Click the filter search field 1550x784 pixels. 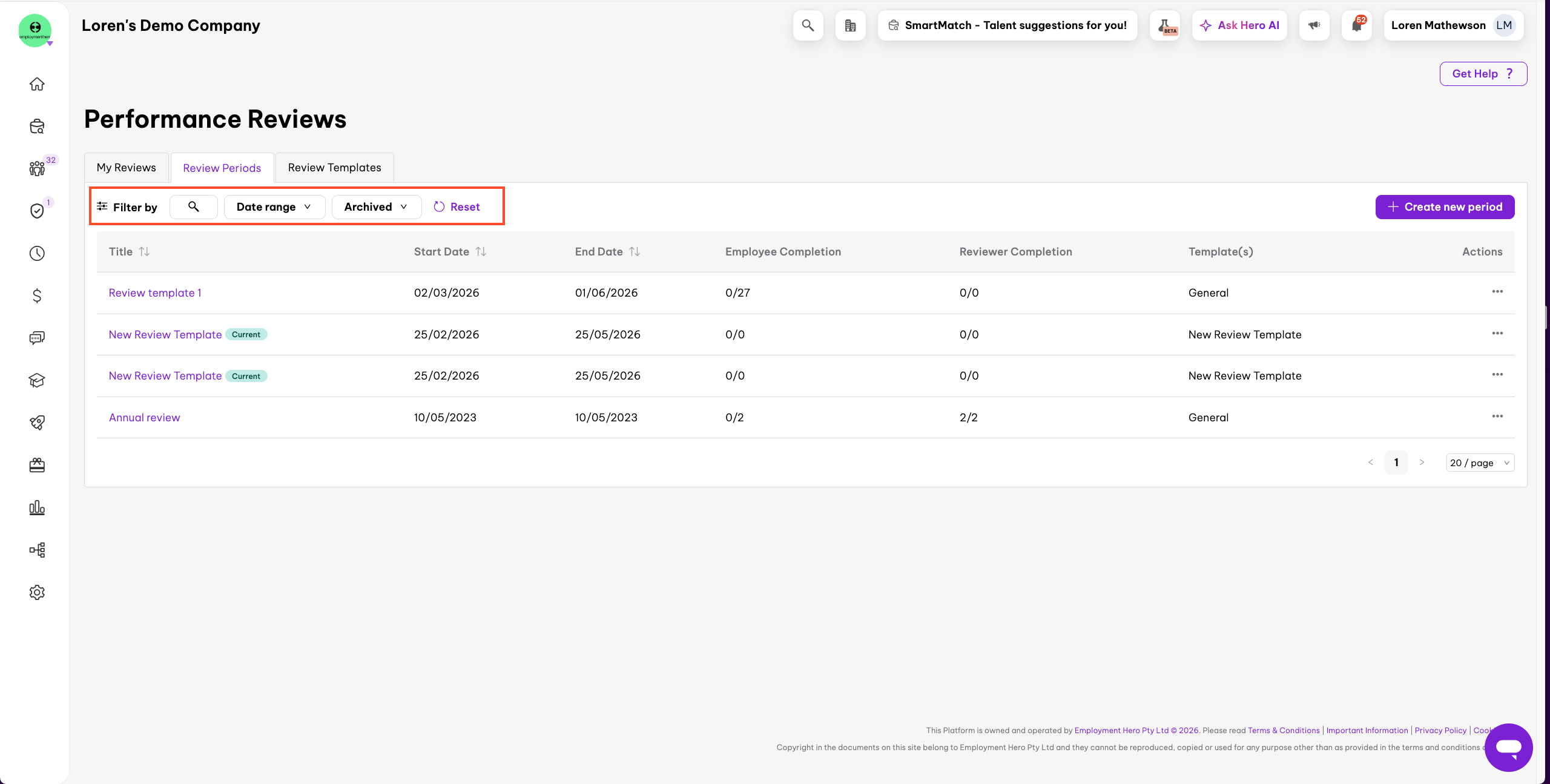coord(193,207)
